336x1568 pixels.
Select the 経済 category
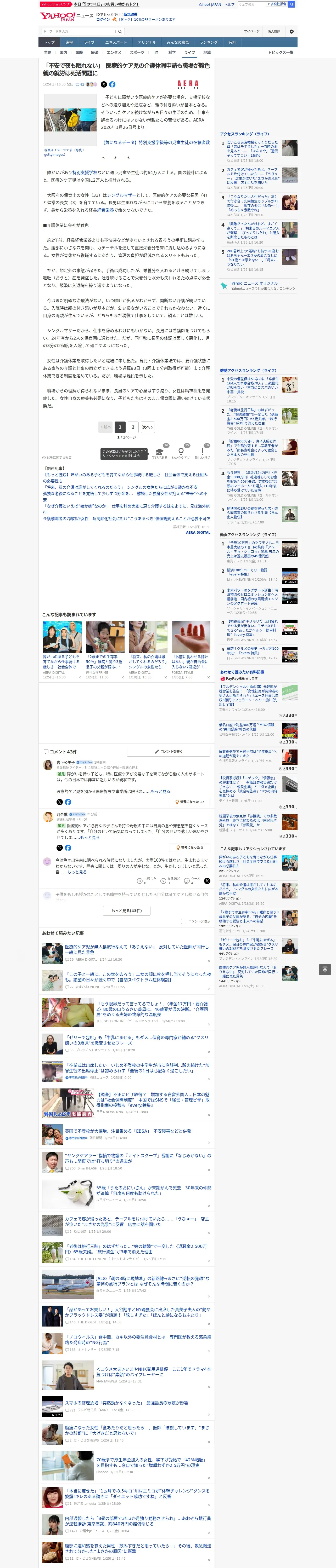(x=94, y=52)
